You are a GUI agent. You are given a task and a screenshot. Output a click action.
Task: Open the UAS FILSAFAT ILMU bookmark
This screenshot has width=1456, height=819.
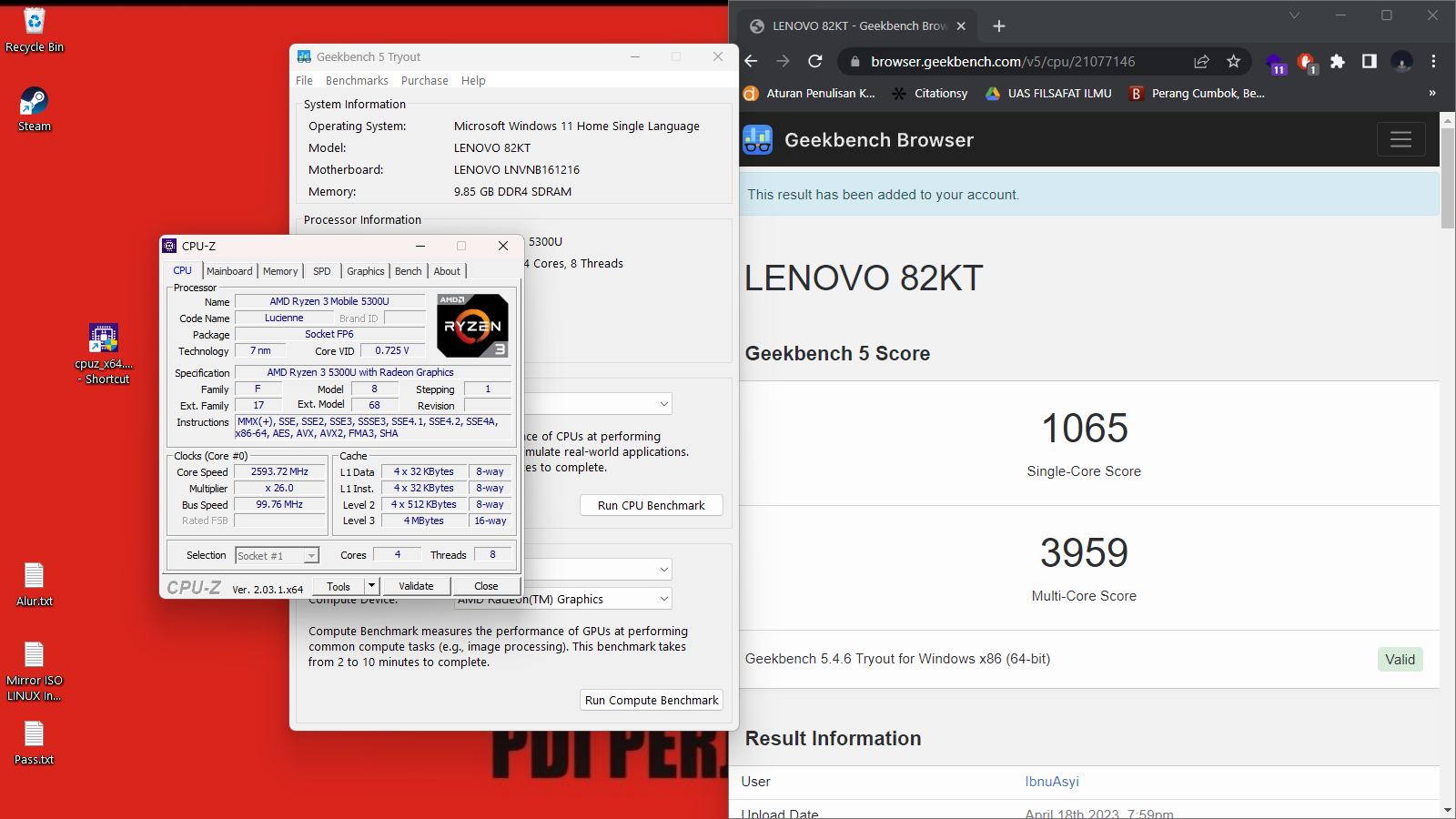coord(1048,93)
